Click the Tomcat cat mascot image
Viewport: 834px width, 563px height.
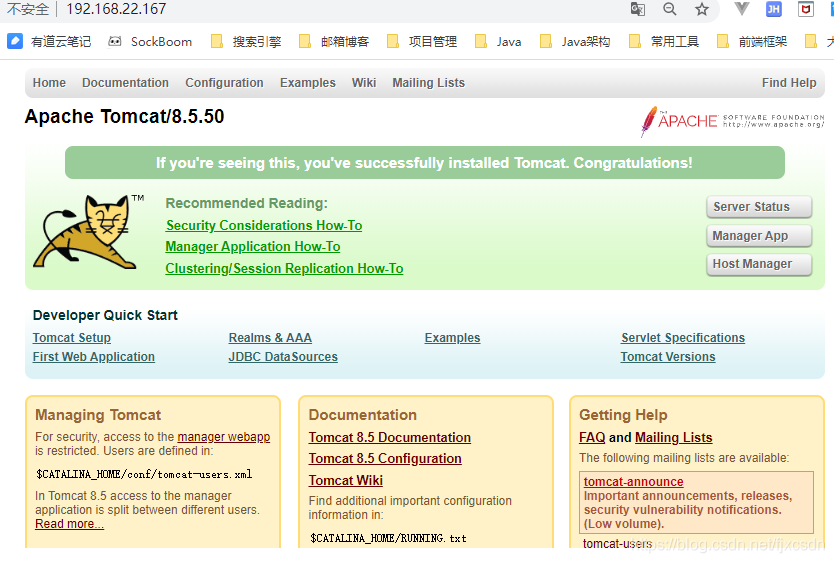pos(89,231)
